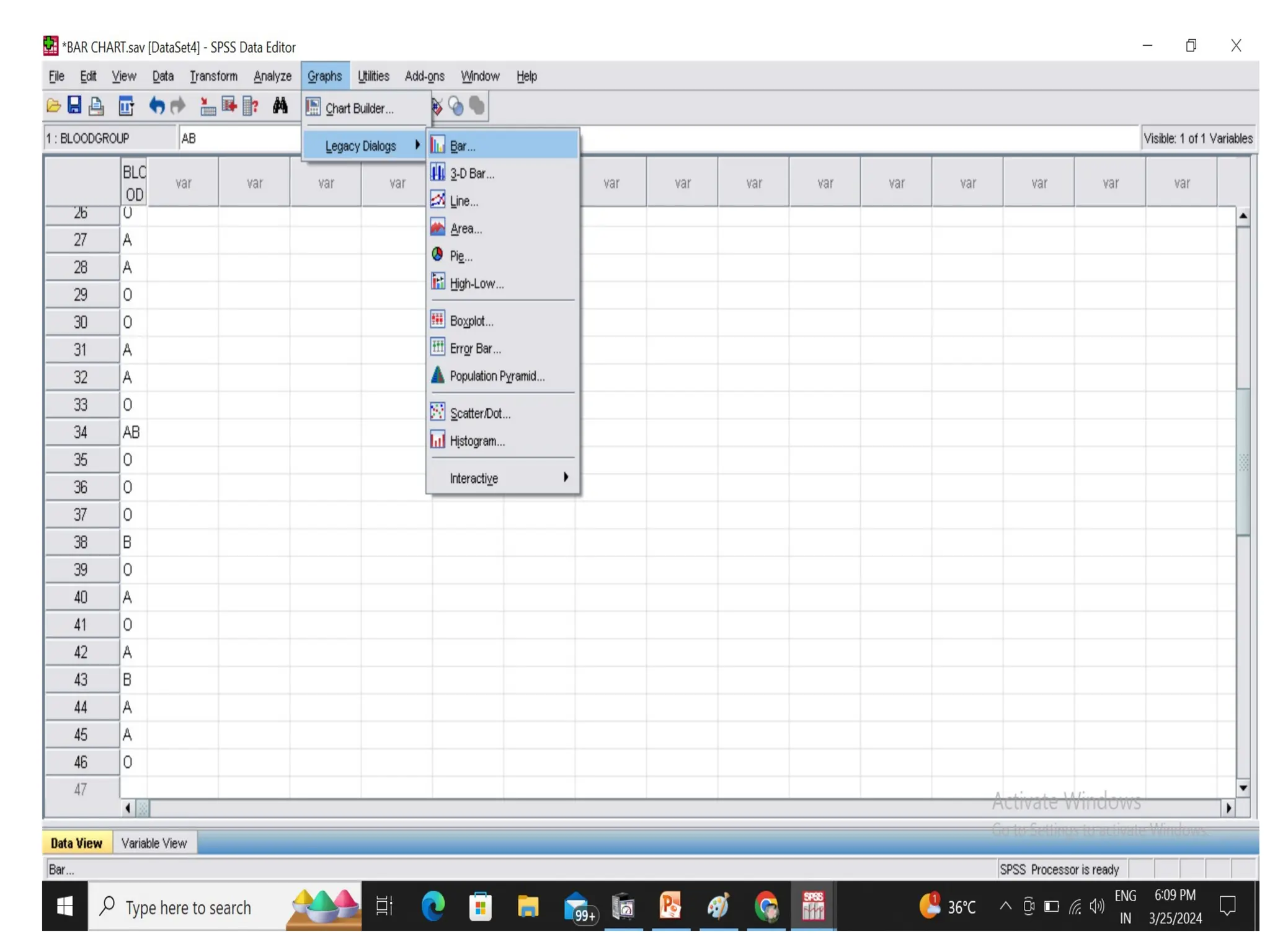Switch to the Variable View tab

pos(154,843)
